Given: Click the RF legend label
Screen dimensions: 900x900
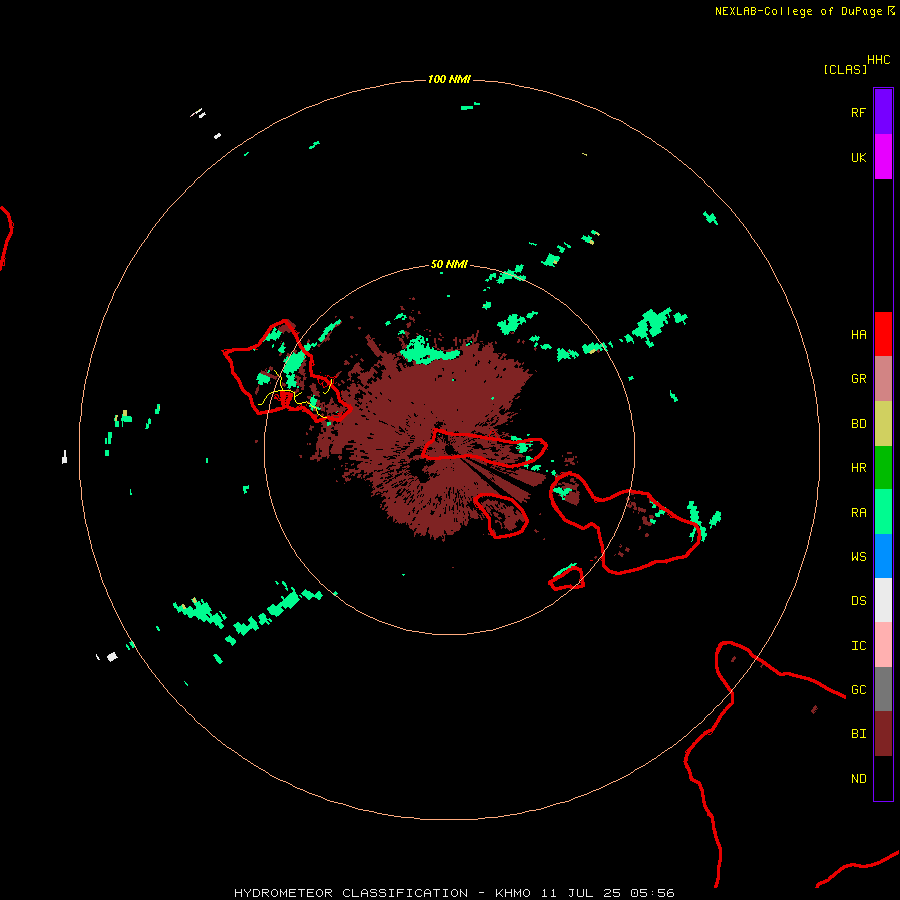Looking at the screenshot, I should 858,112.
